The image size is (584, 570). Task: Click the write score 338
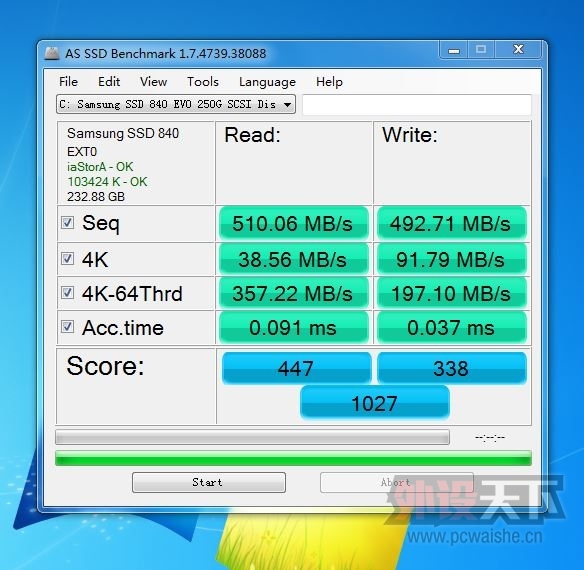(x=452, y=368)
